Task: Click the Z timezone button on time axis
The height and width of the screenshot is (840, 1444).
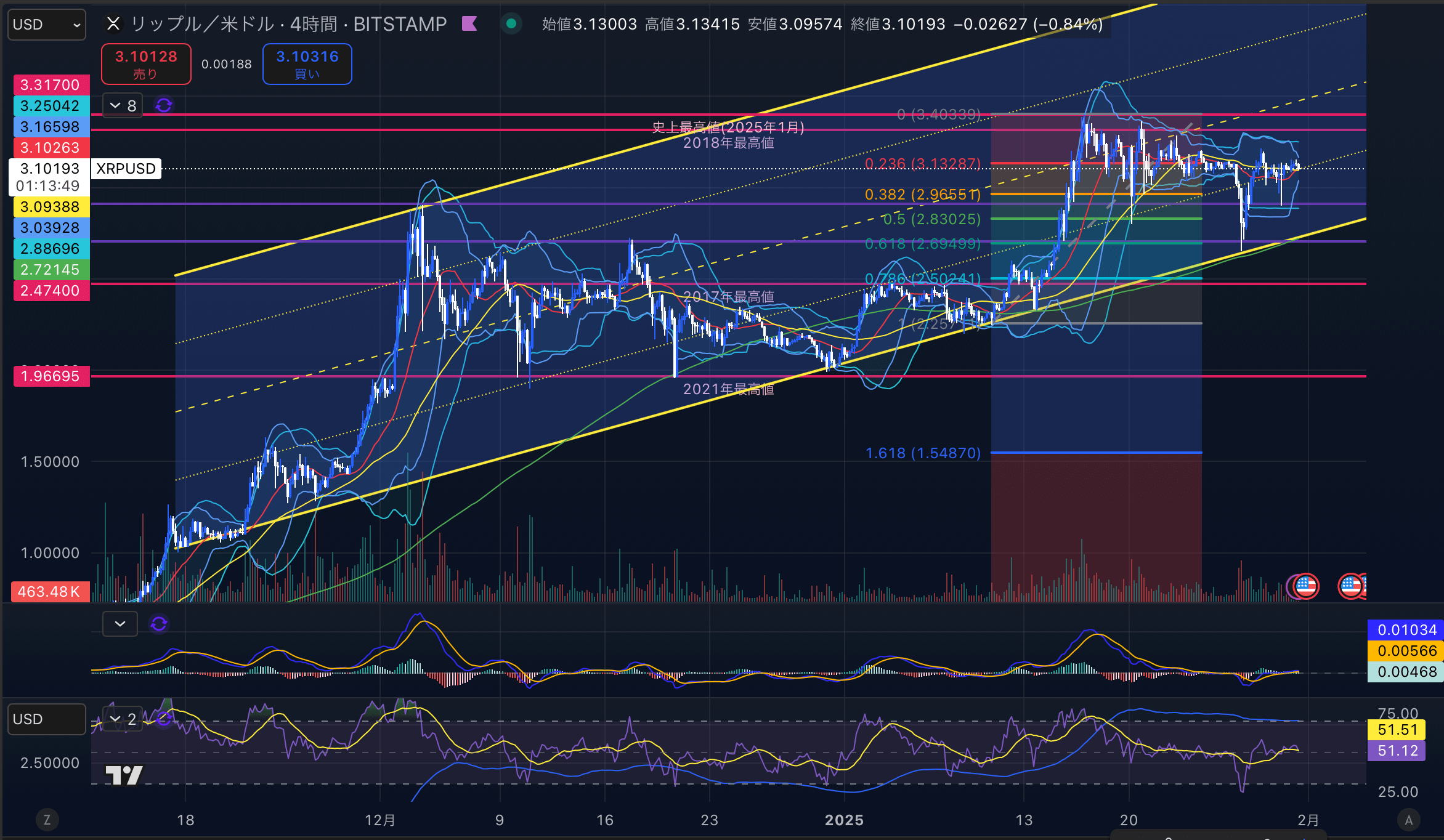Action: pos(47,820)
